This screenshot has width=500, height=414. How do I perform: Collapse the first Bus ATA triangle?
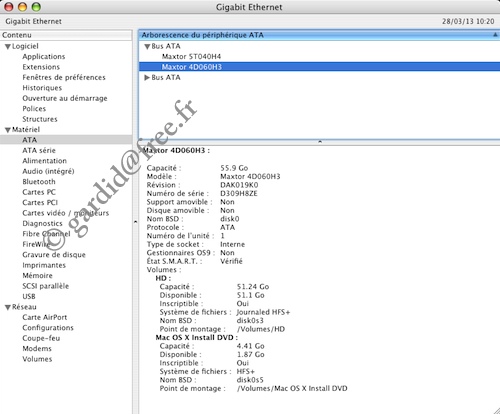pos(147,47)
